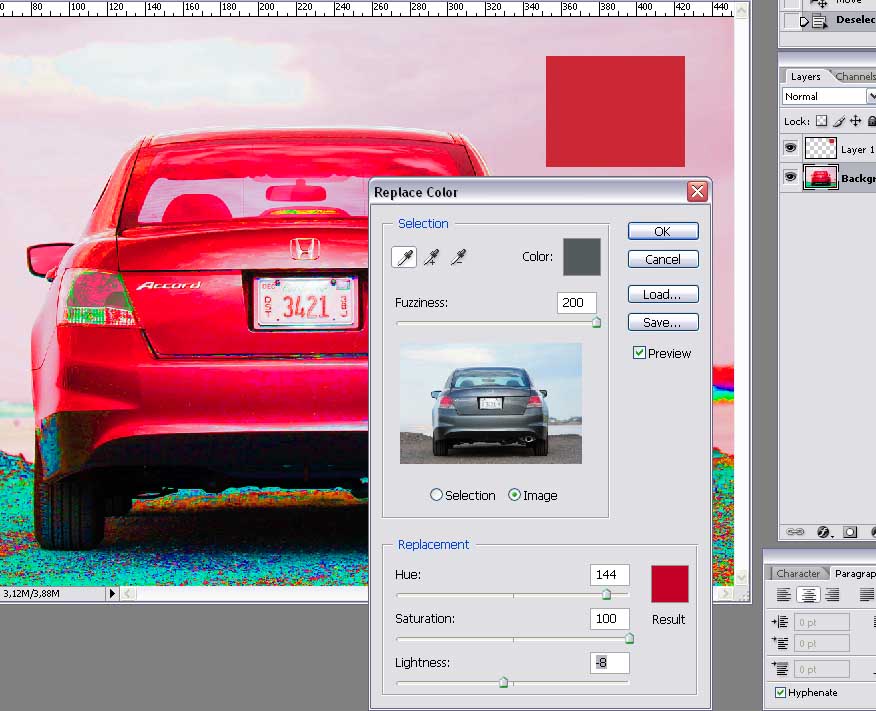Select the Add to Sample eyedropper

pyautogui.click(x=431, y=257)
